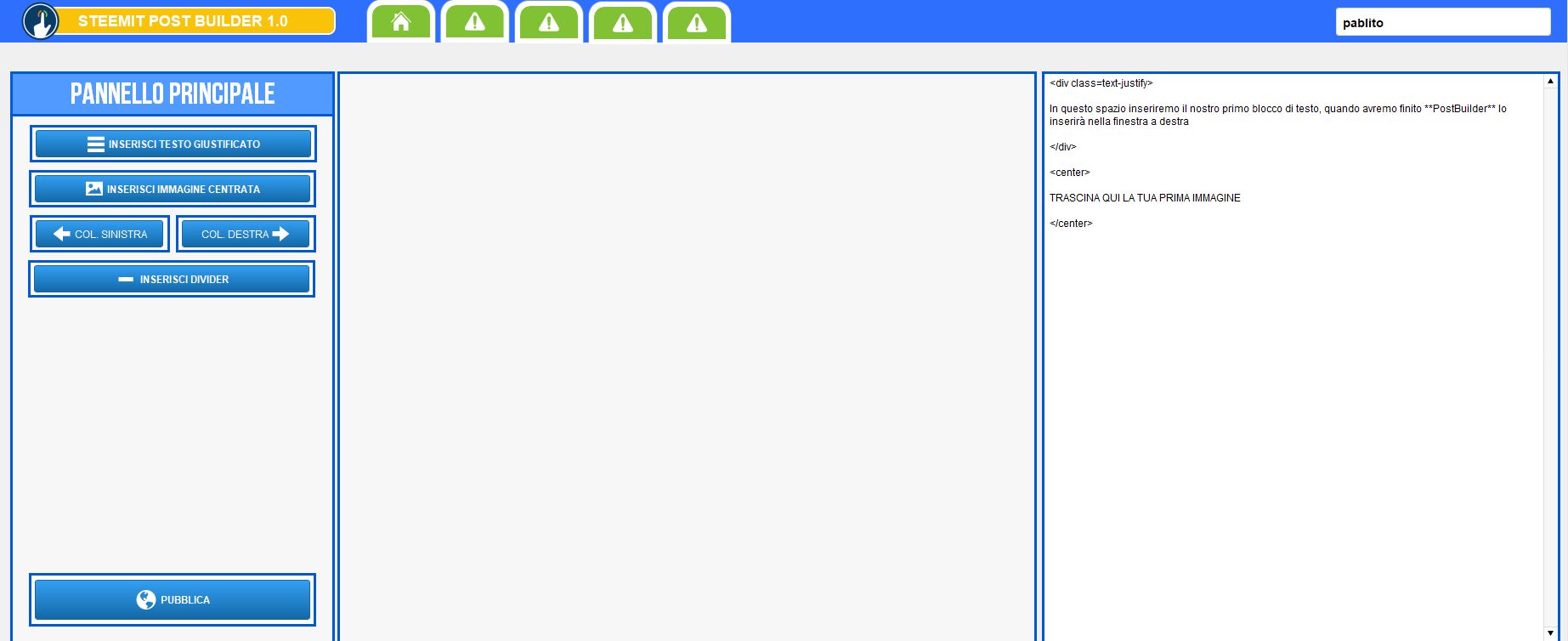Open the home tab with the house icon
This screenshot has width=1568, height=641.
(401, 23)
